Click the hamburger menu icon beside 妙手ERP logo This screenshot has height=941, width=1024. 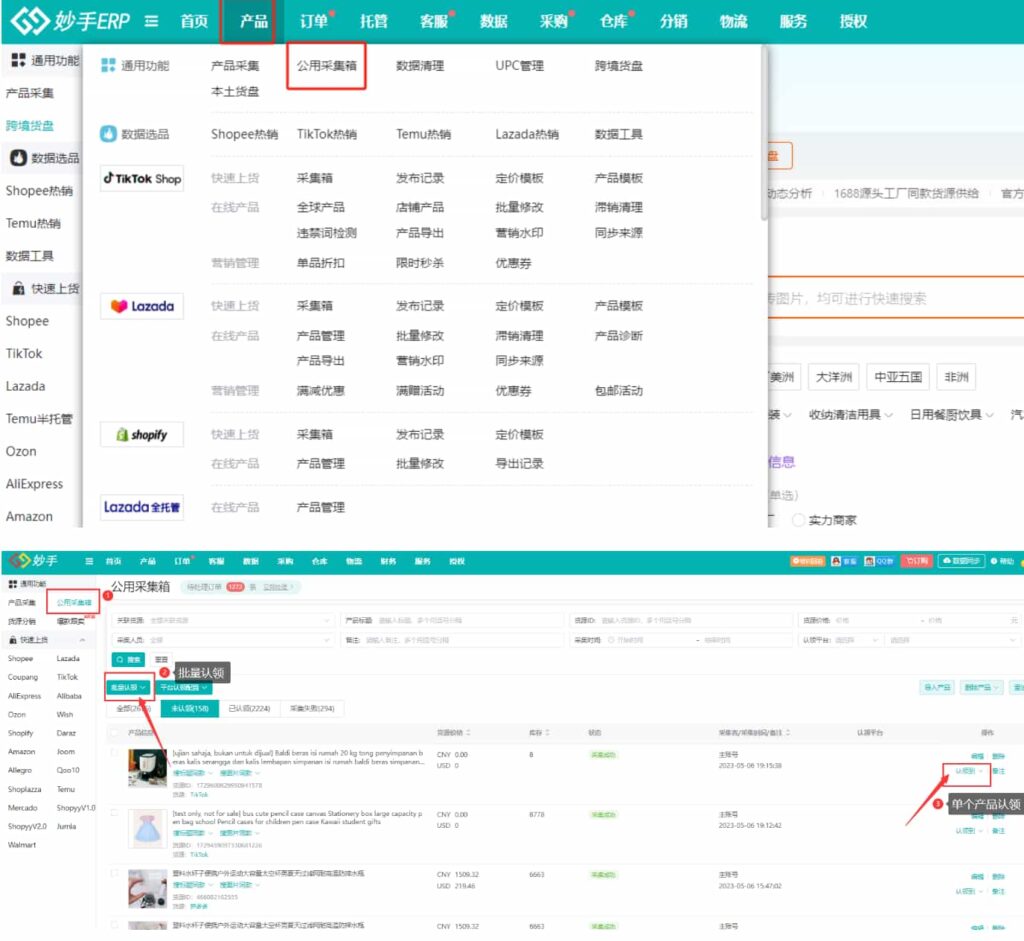(x=151, y=21)
